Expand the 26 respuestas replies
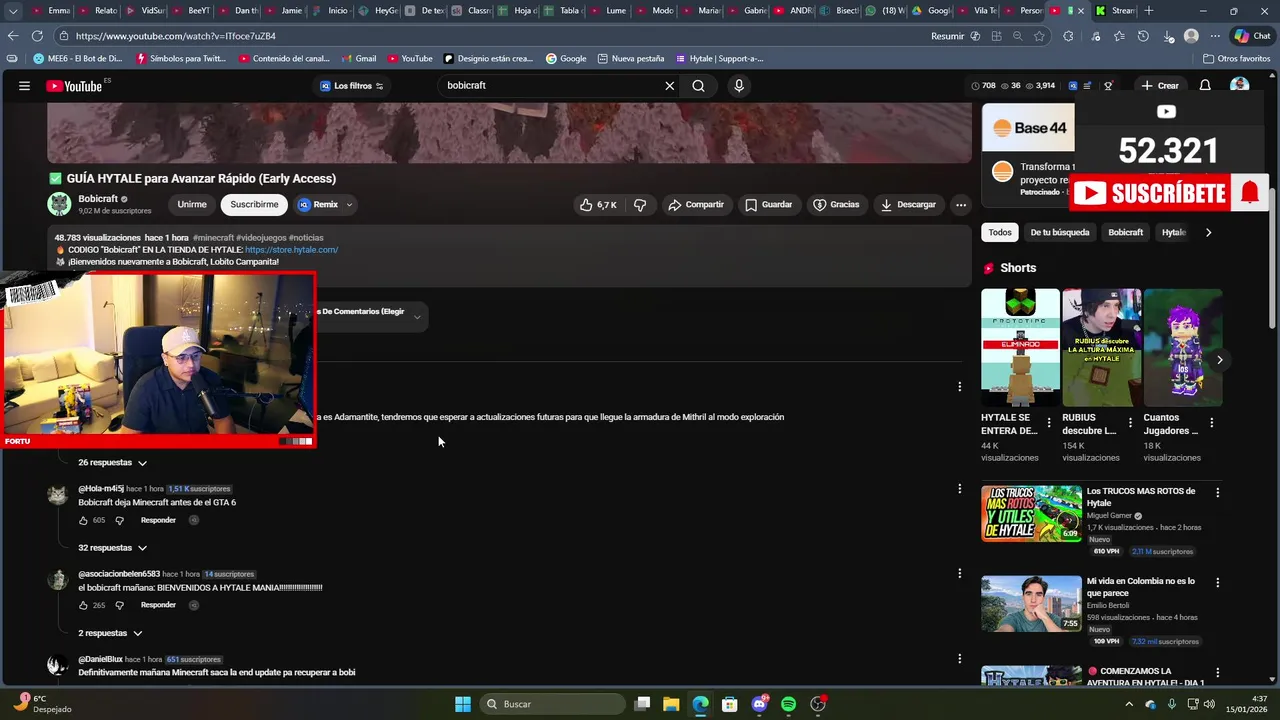 tap(112, 463)
